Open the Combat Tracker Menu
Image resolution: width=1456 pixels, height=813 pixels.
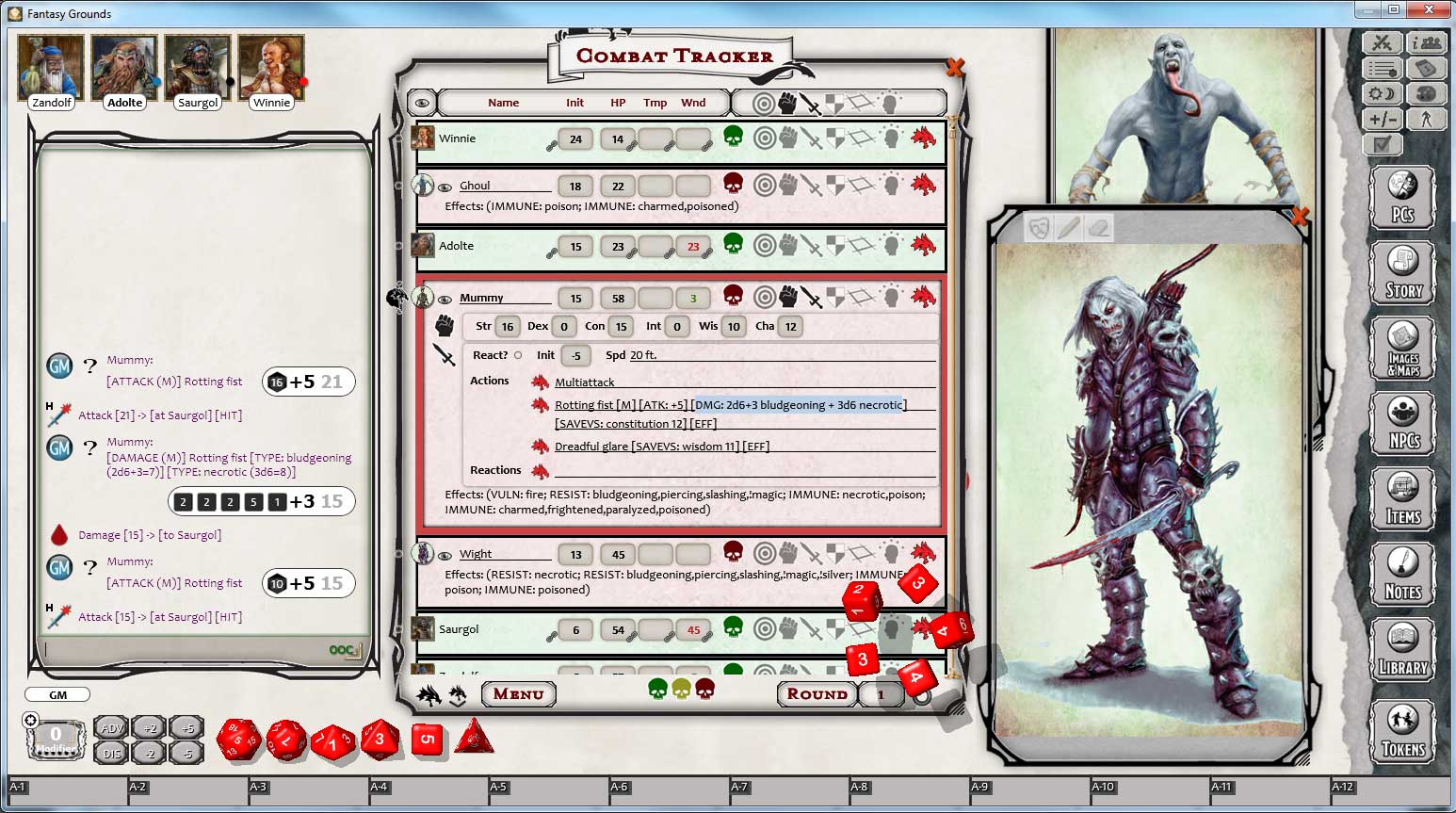[x=517, y=694]
